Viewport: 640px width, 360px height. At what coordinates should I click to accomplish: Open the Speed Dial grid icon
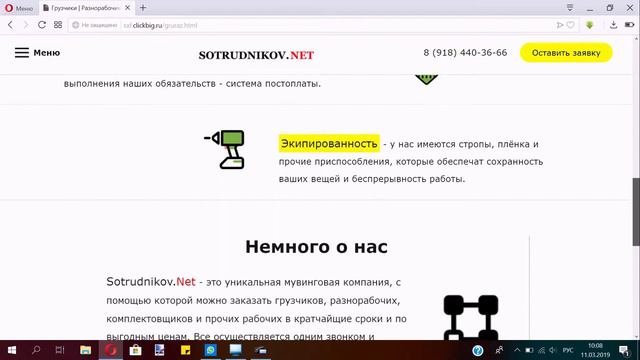coord(58,25)
